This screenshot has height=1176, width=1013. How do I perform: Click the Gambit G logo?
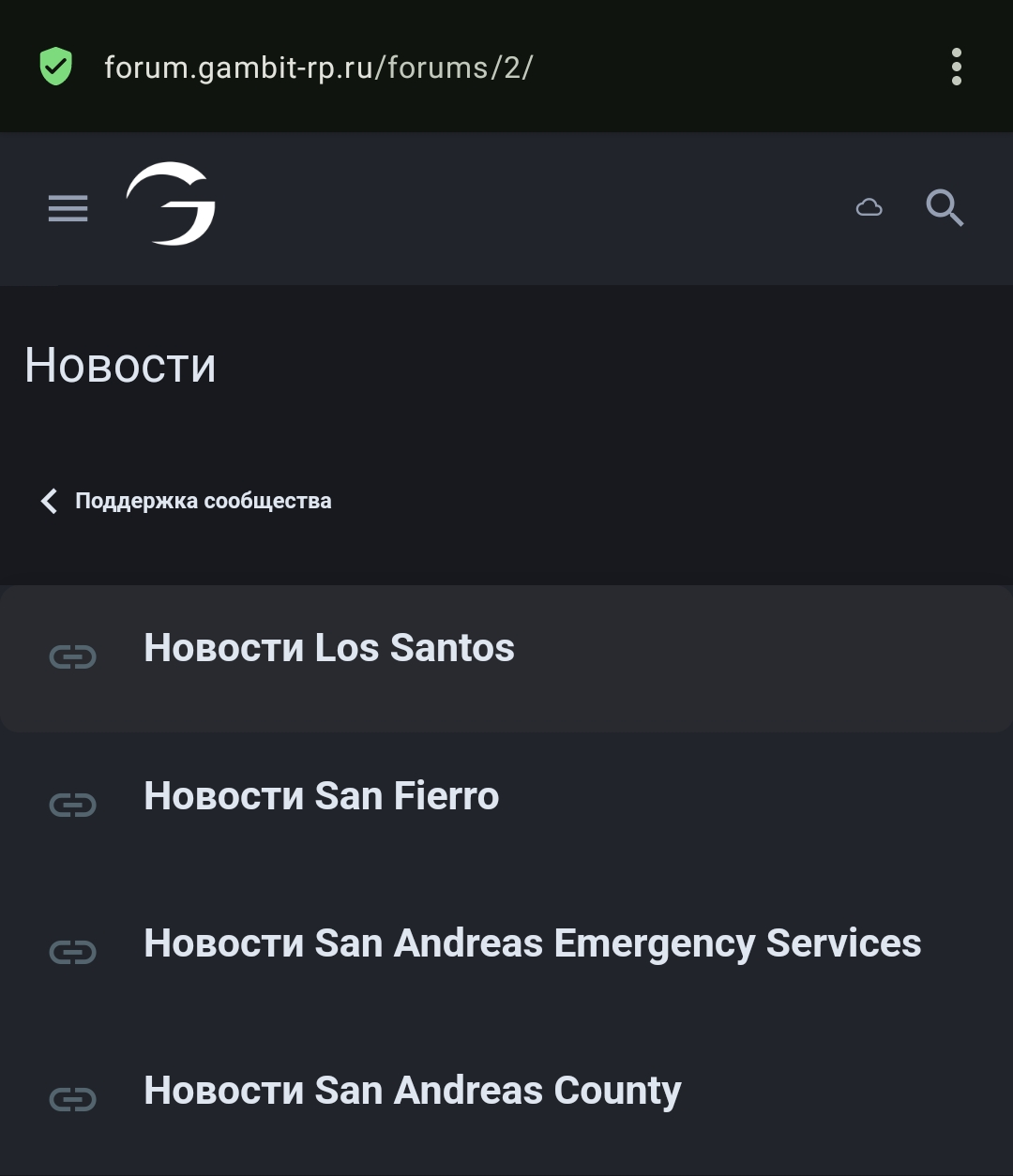pos(172,204)
